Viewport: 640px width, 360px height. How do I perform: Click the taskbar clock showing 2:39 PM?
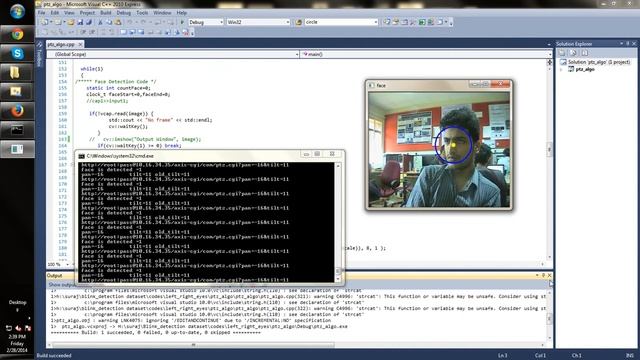(x=17, y=343)
